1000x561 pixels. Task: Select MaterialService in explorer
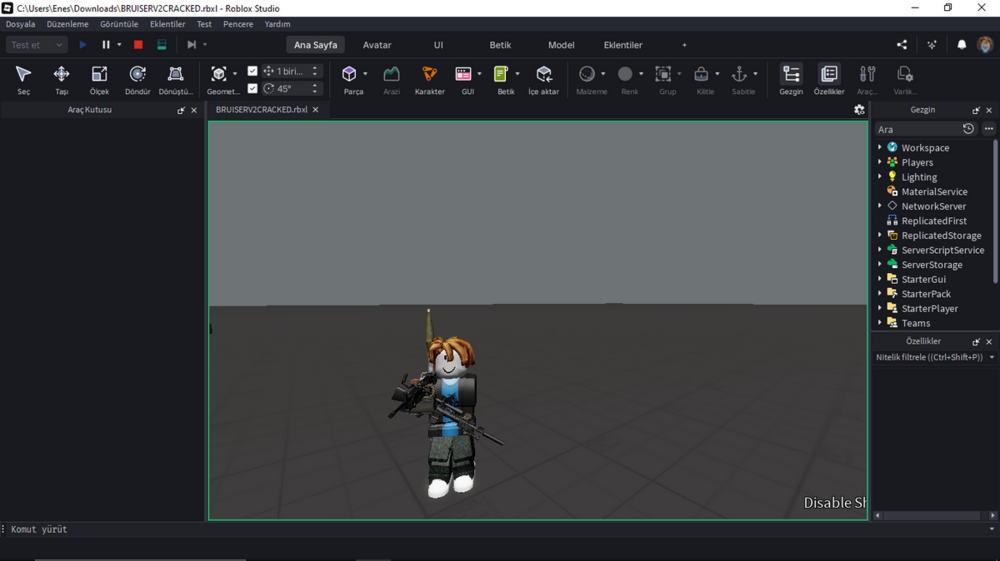(x=934, y=191)
